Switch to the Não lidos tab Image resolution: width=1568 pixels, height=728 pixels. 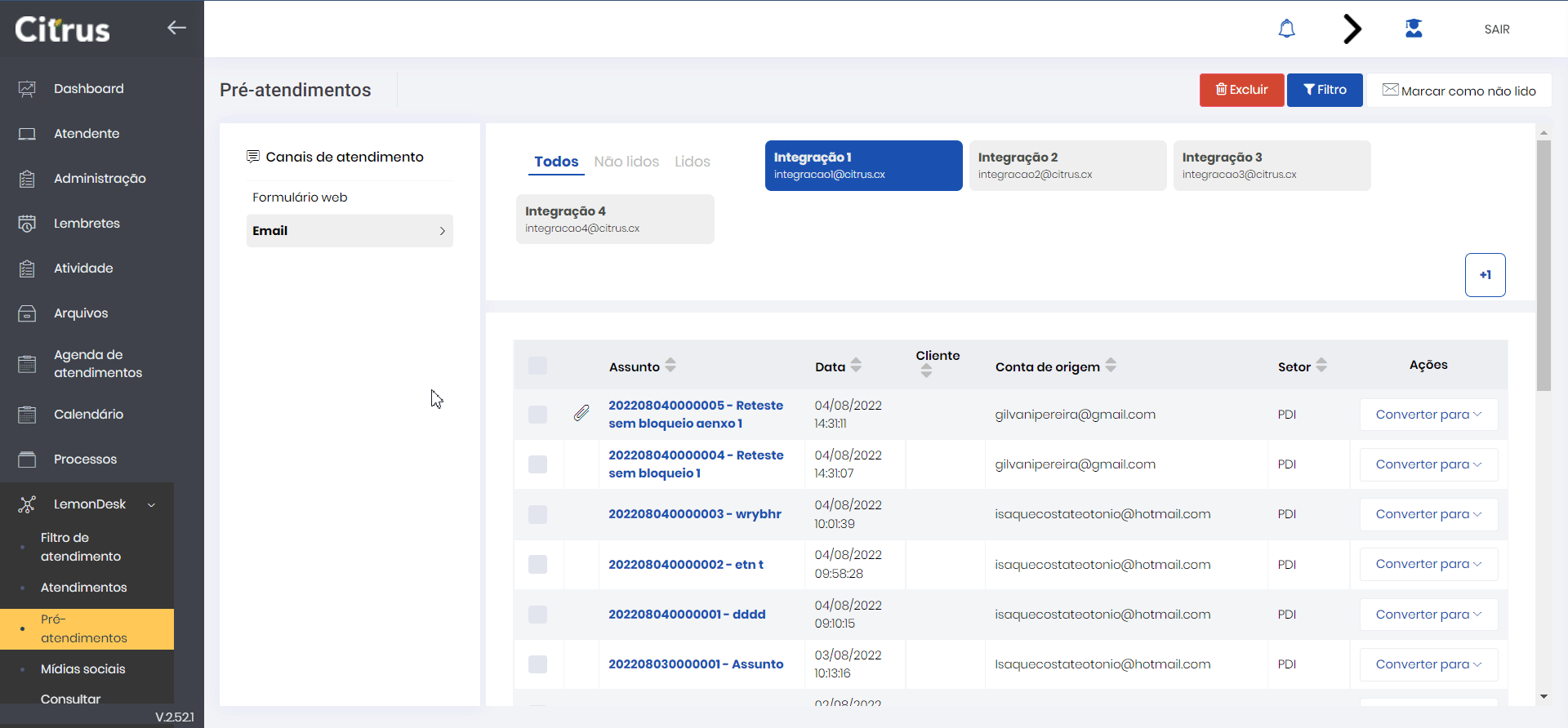[626, 162]
